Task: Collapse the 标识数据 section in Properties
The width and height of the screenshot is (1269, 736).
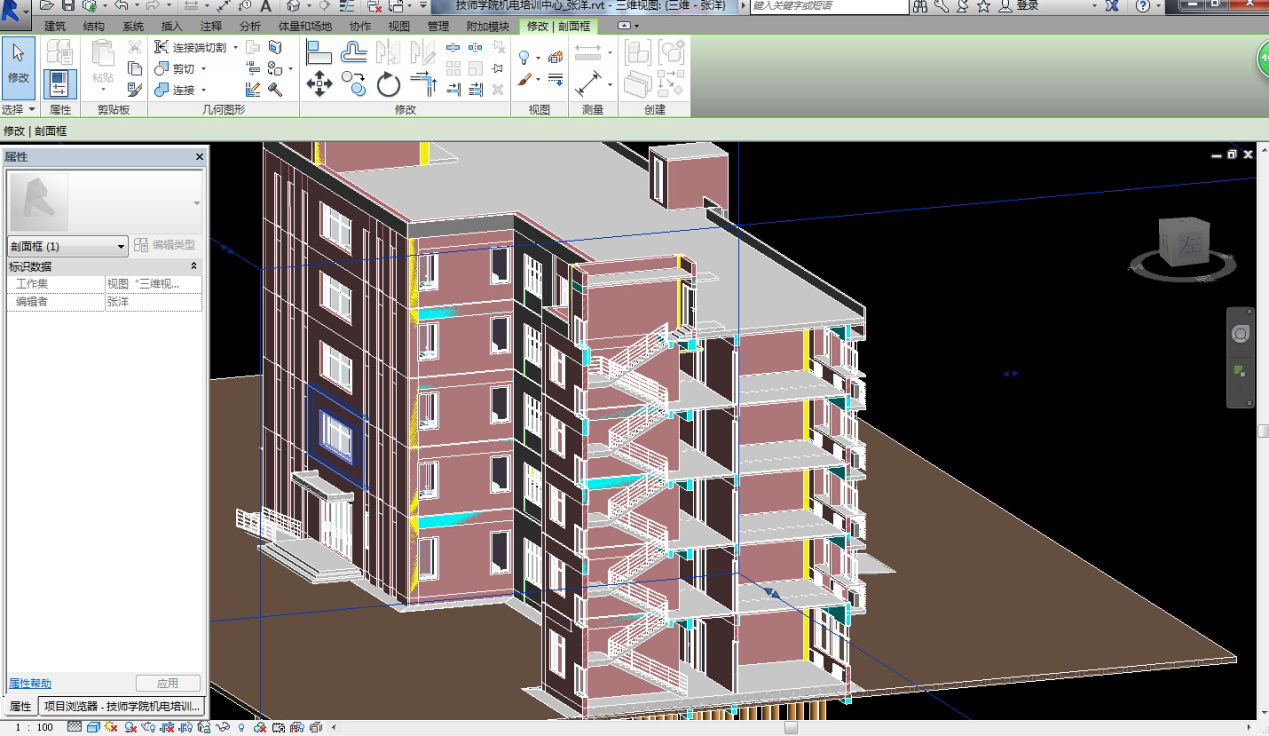Action: (193, 266)
